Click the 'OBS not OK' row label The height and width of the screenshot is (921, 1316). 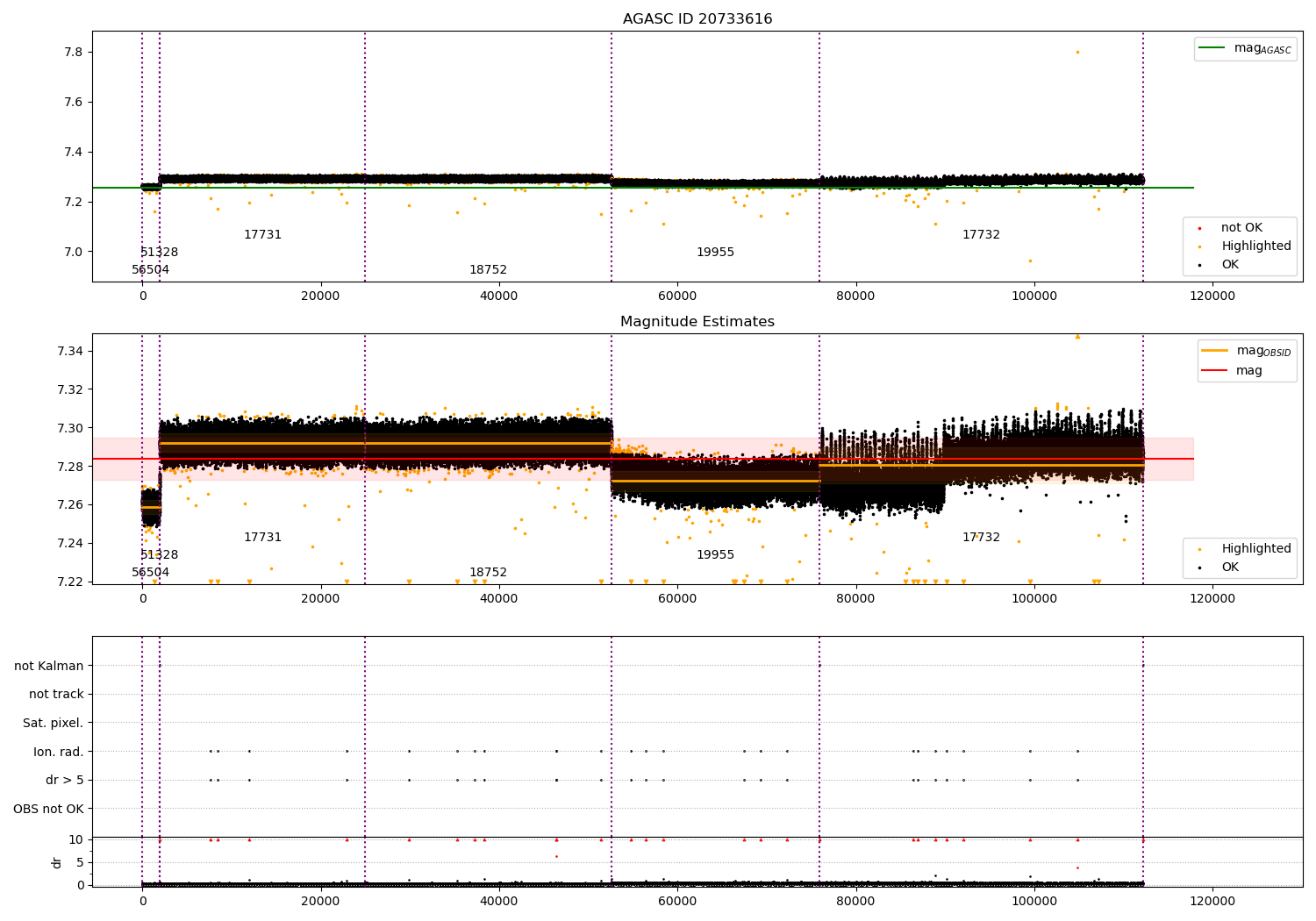click(48, 809)
